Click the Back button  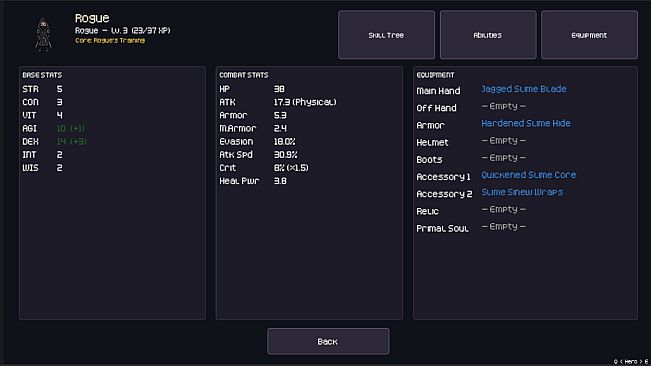pos(328,342)
